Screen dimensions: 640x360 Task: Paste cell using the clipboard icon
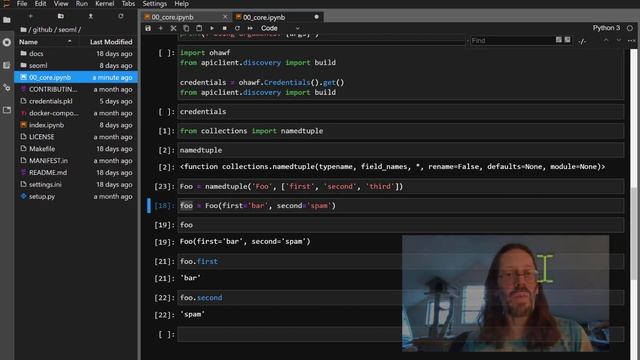tap(199, 28)
